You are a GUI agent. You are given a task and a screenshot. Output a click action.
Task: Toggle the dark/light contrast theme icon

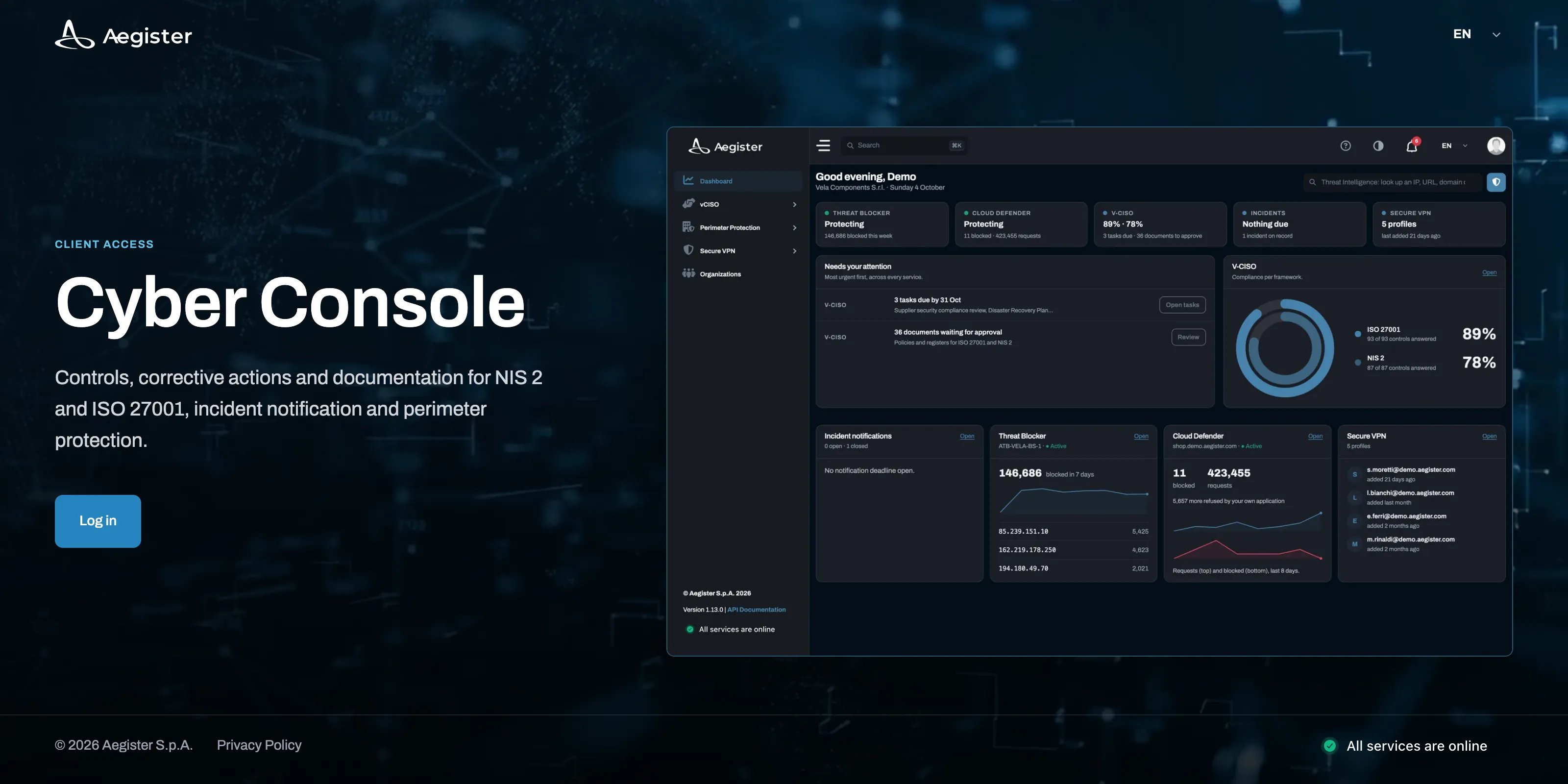tap(1378, 146)
